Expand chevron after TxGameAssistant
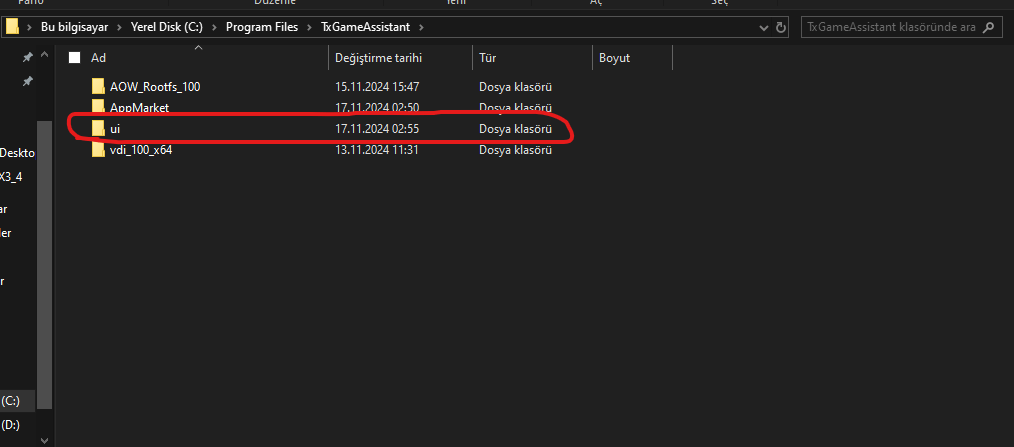 (x=422, y=27)
